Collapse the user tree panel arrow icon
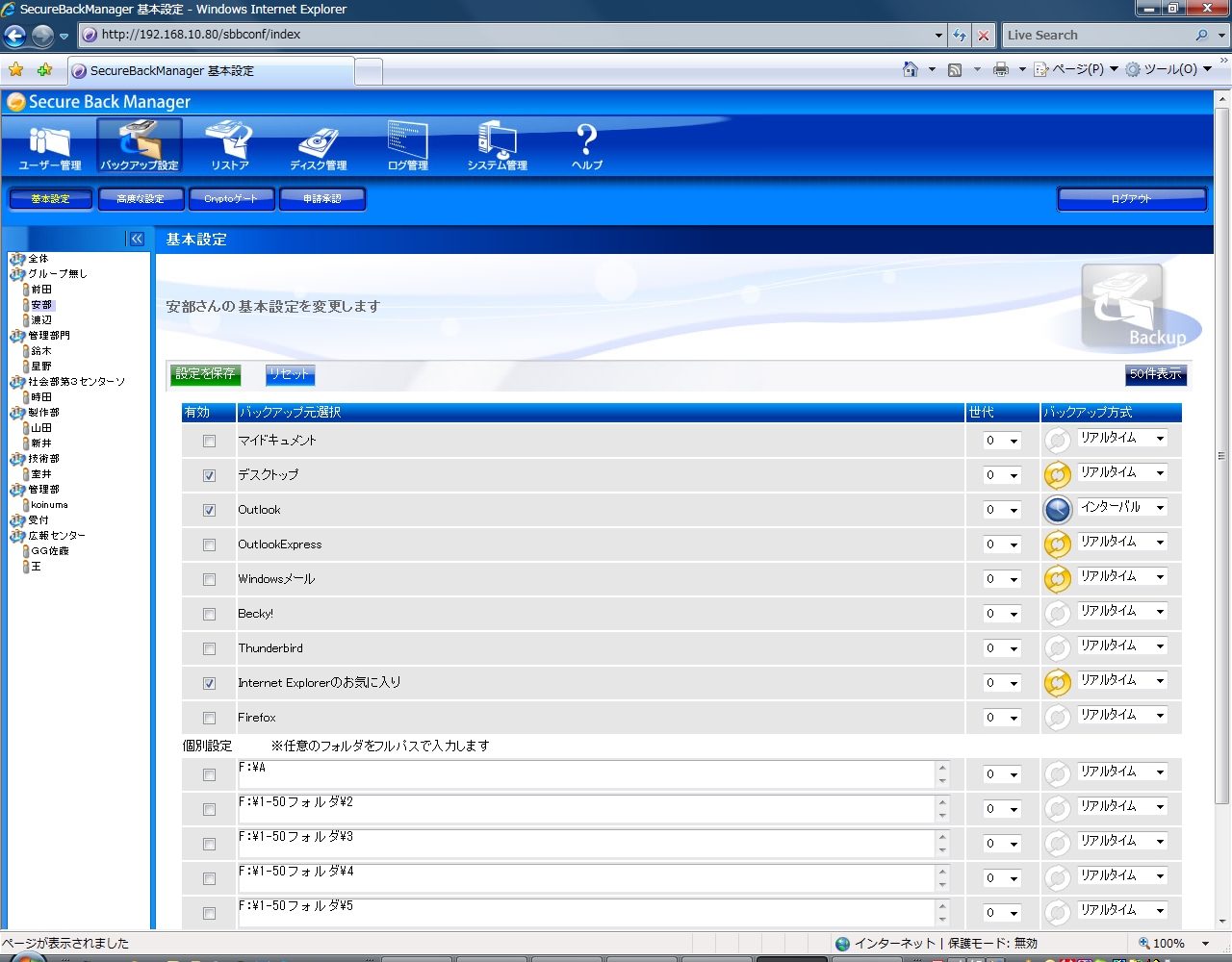 137,239
